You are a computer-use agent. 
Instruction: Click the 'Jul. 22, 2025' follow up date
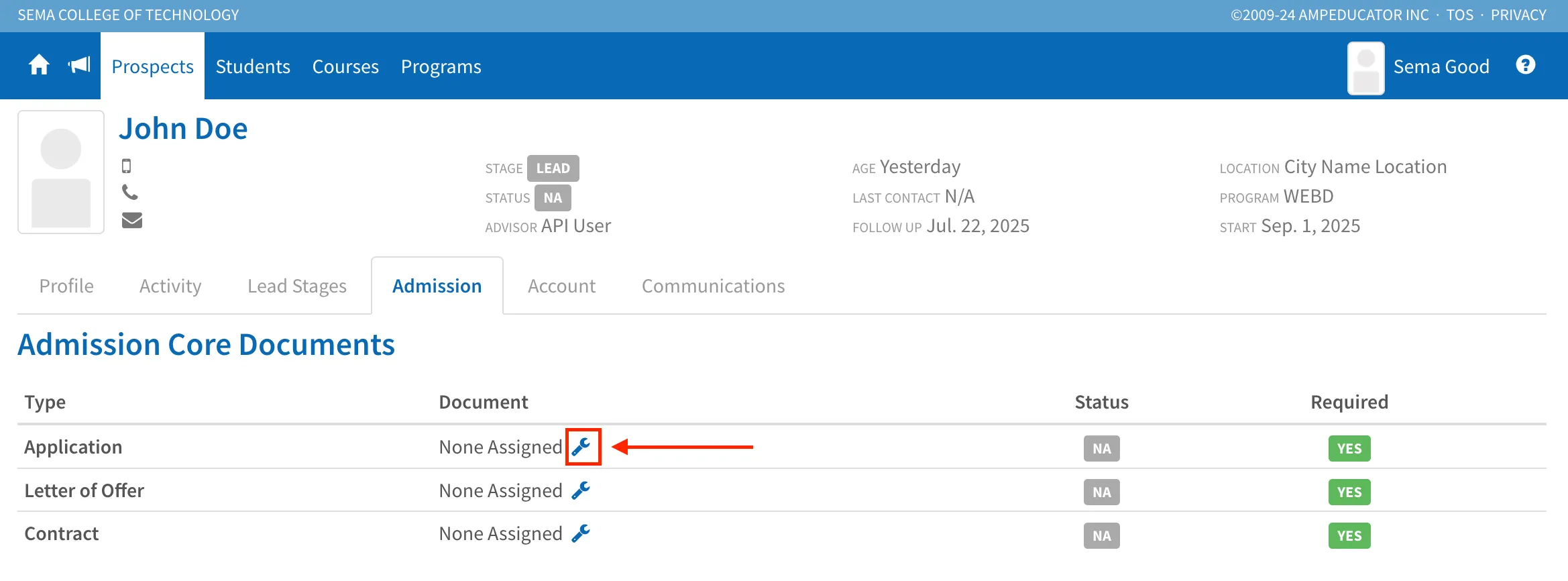[x=978, y=226]
